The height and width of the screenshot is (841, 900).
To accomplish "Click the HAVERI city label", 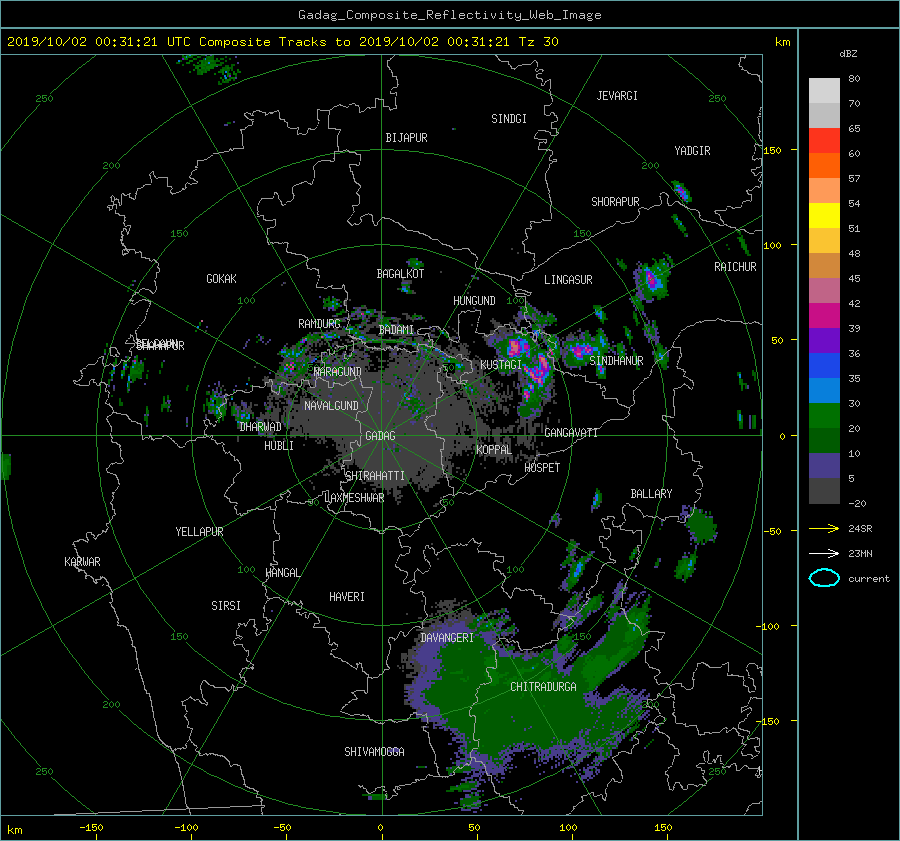I will (x=347, y=597).
